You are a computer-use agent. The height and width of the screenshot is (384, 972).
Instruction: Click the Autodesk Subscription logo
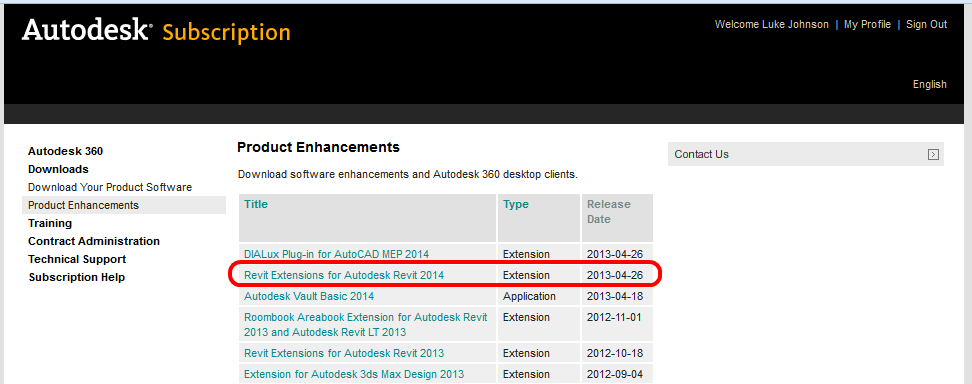tap(156, 31)
